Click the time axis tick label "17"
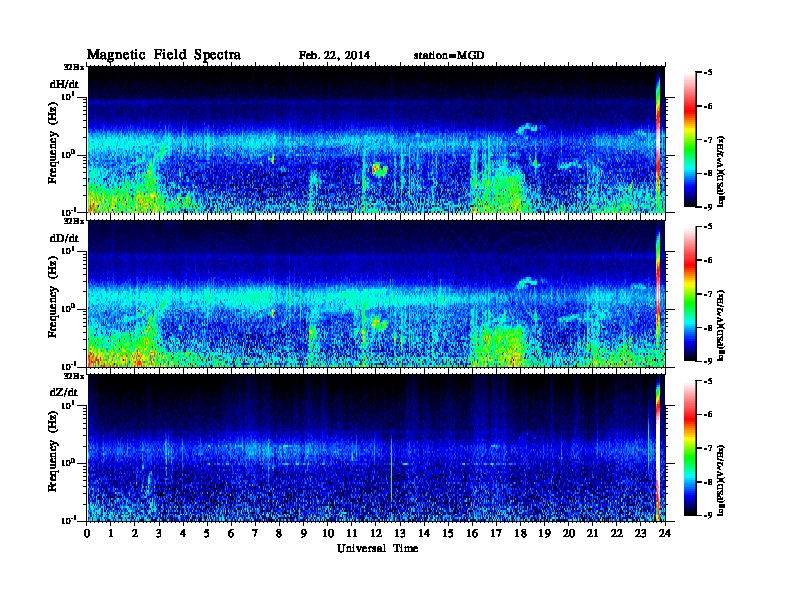The image size is (792, 612). click(496, 533)
